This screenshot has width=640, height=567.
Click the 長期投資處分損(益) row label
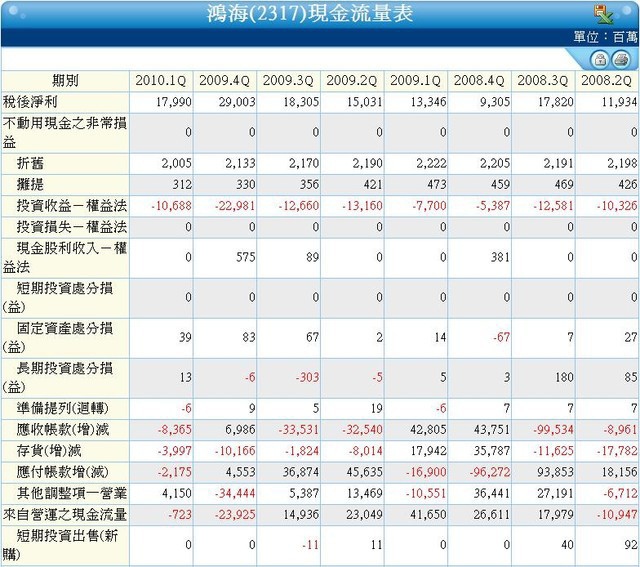58,378
